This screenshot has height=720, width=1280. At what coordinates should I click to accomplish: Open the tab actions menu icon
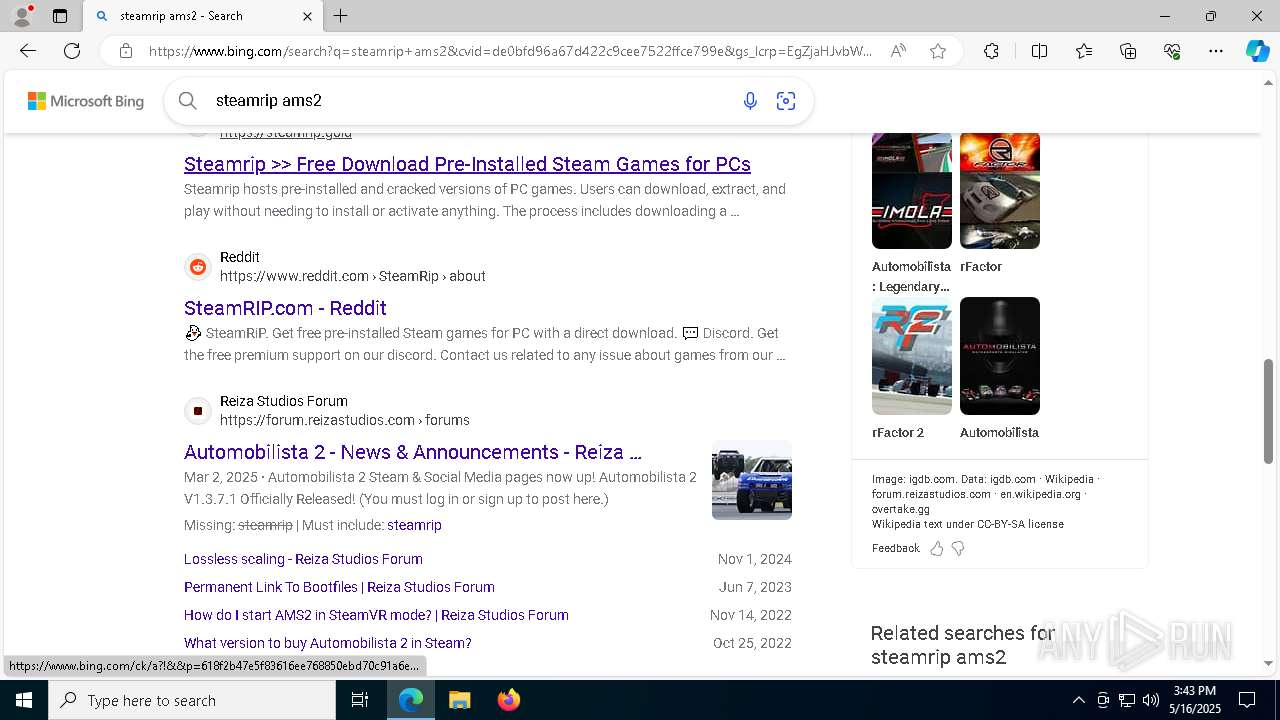click(x=60, y=16)
